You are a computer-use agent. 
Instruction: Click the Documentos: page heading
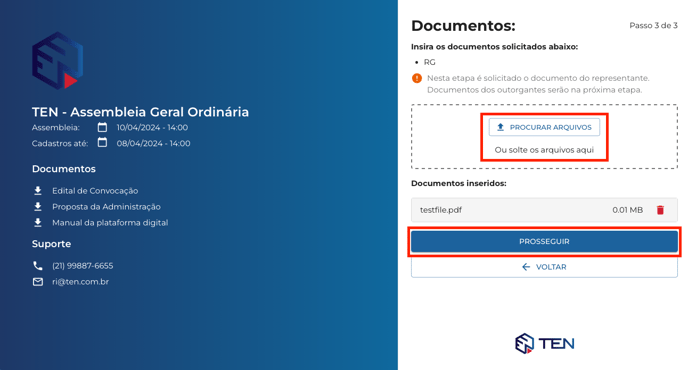tap(463, 26)
